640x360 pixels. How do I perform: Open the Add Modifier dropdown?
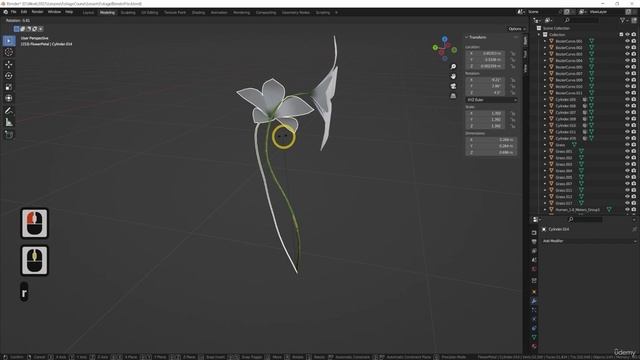[589, 241]
